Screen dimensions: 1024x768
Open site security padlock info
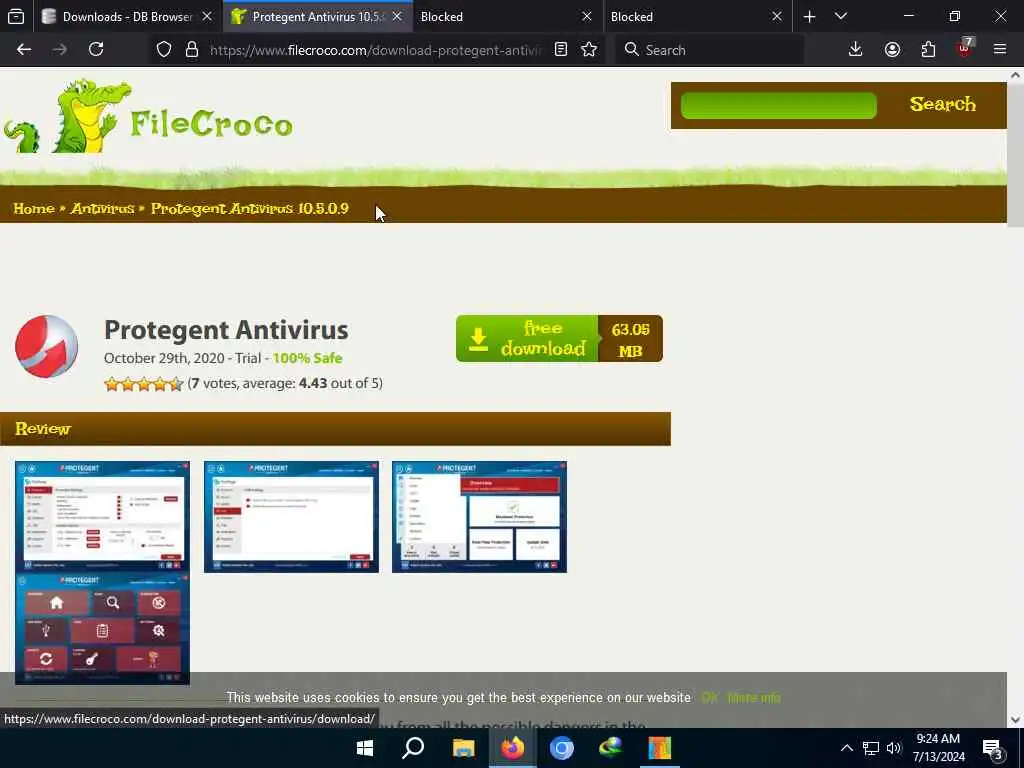click(x=192, y=50)
